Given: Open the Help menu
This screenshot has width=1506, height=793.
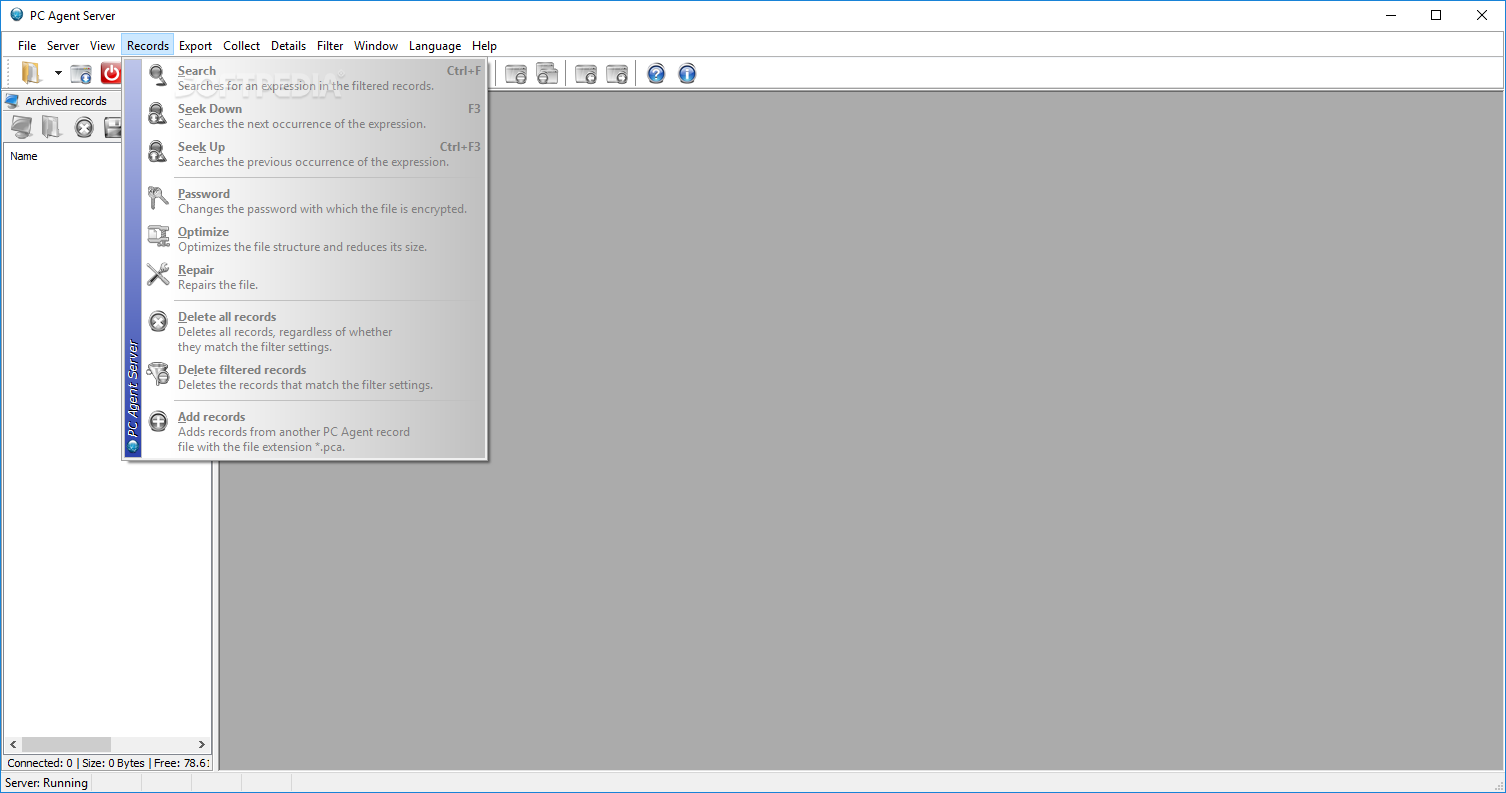Looking at the screenshot, I should pos(484,46).
